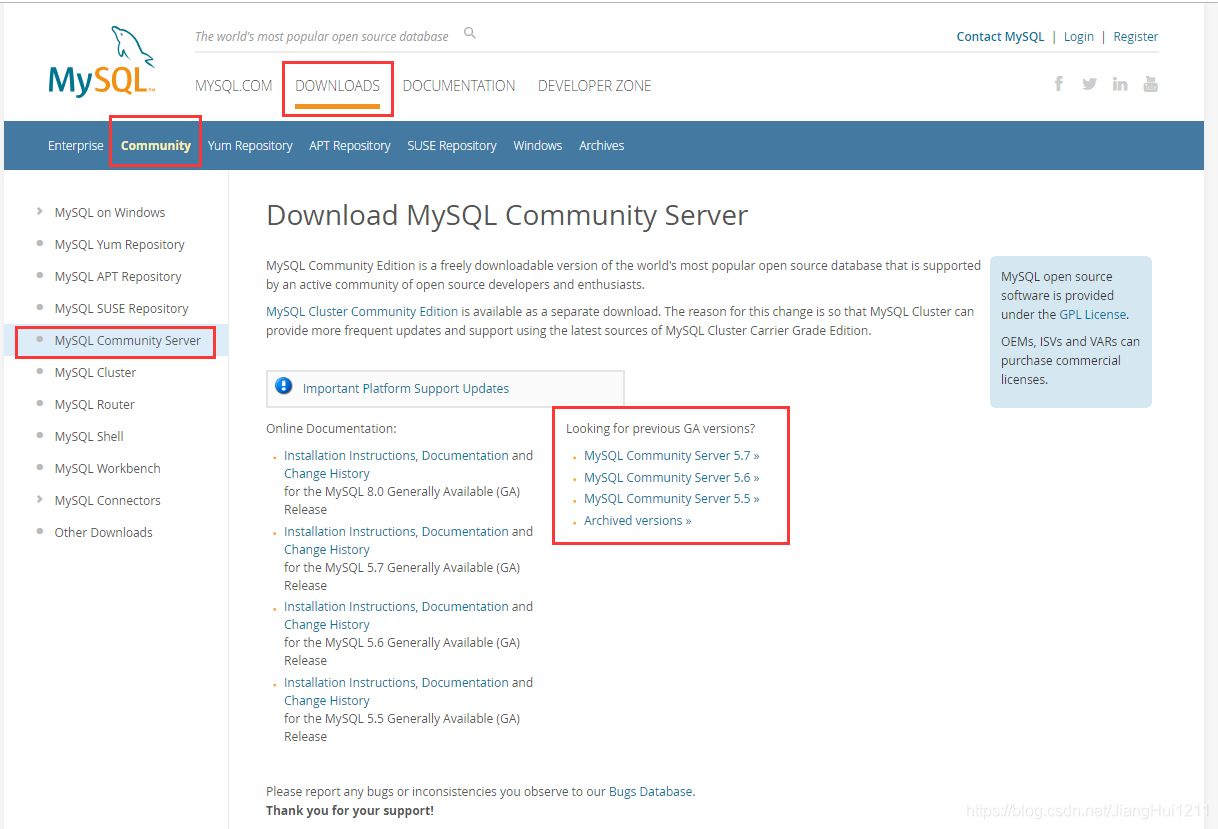Click MySQL Community Server 5.6 link
The height and width of the screenshot is (829, 1218).
click(672, 478)
